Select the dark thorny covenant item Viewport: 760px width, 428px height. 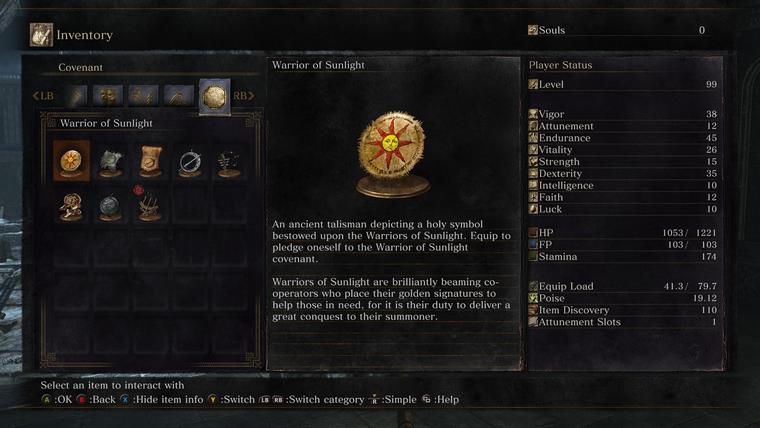pyautogui.click(x=229, y=162)
